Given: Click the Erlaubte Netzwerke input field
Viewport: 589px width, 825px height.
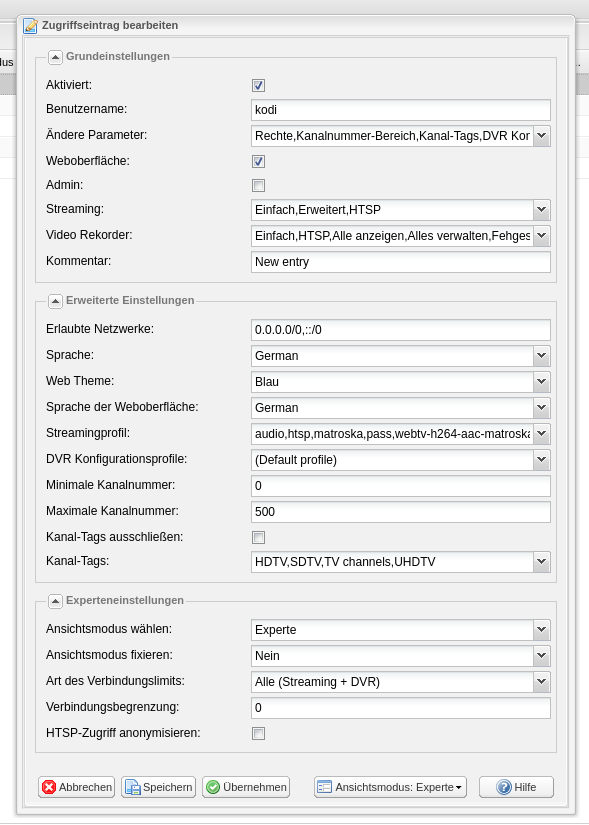Looking at the screenshot, I should (x=401, y=330).
